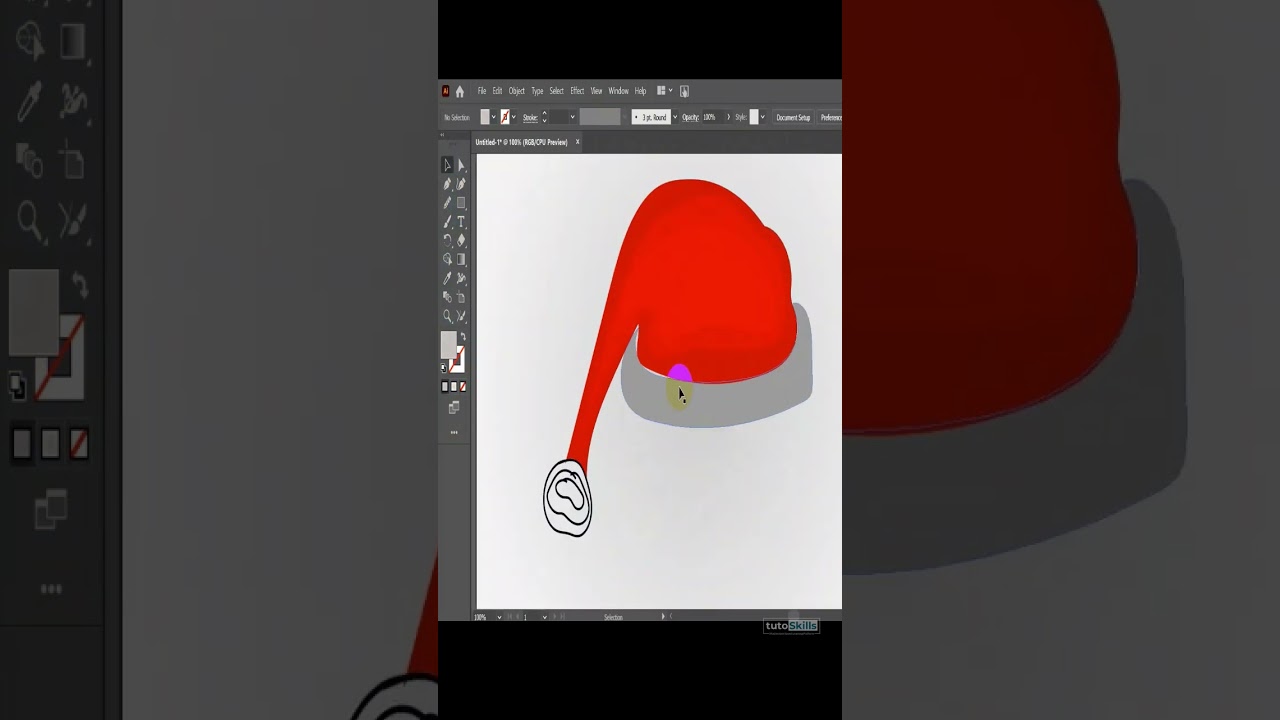Open the Edit menu
The height and width of the screenshot is (720, 1280).
click(497, 91)
